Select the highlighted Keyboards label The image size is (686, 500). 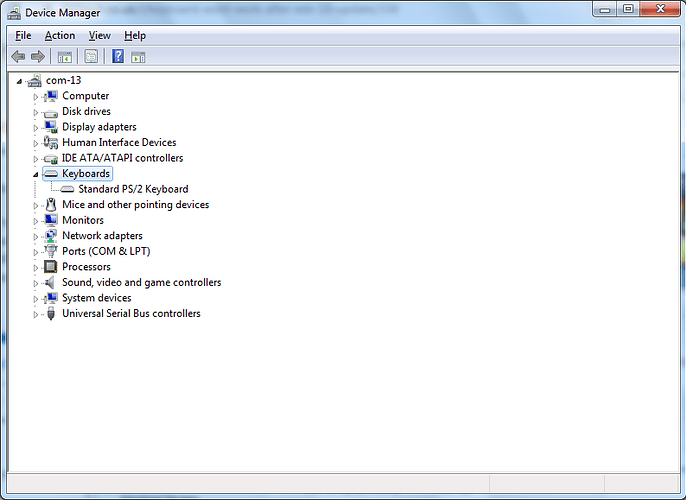point(86,174)
